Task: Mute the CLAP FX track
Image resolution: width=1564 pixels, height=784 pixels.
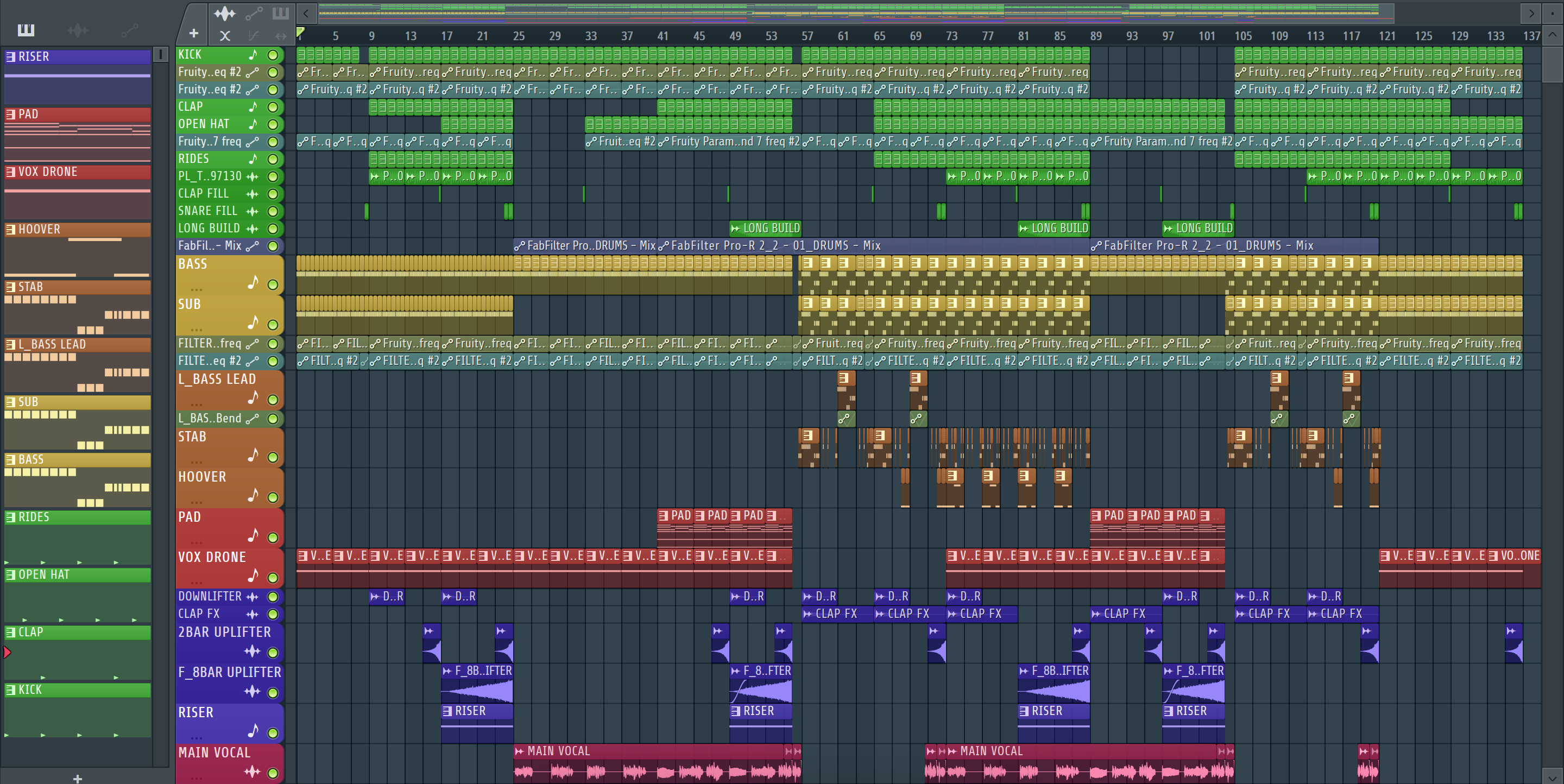Action: click(273, 614)
